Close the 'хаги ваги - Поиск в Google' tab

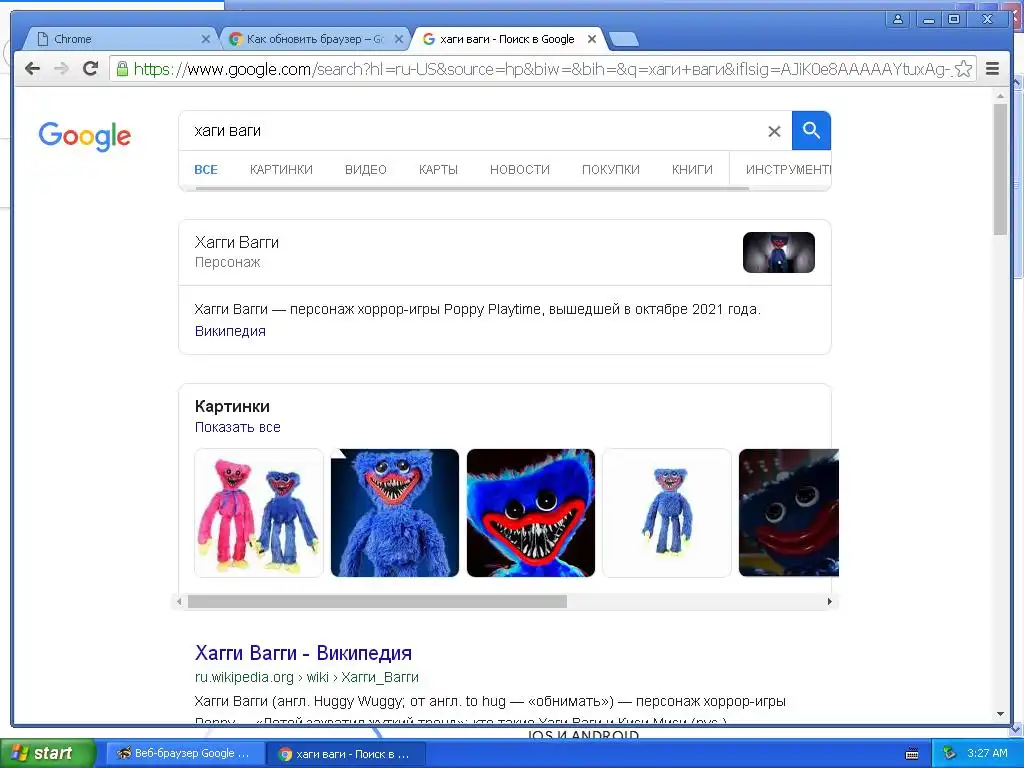(x=592, y=39)
